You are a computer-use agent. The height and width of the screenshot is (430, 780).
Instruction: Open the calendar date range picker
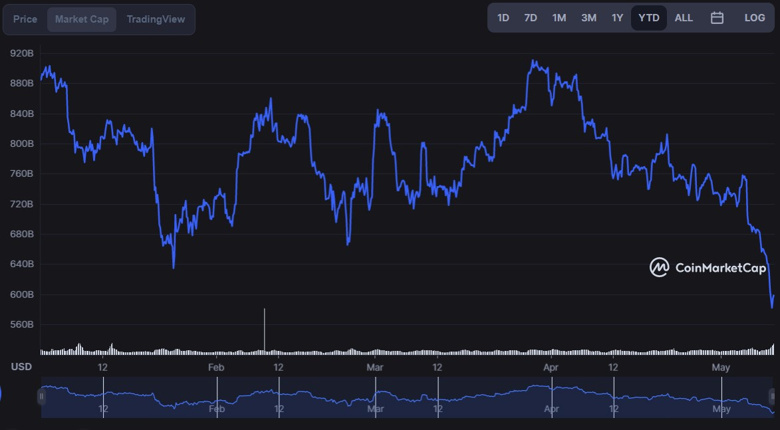717,18
